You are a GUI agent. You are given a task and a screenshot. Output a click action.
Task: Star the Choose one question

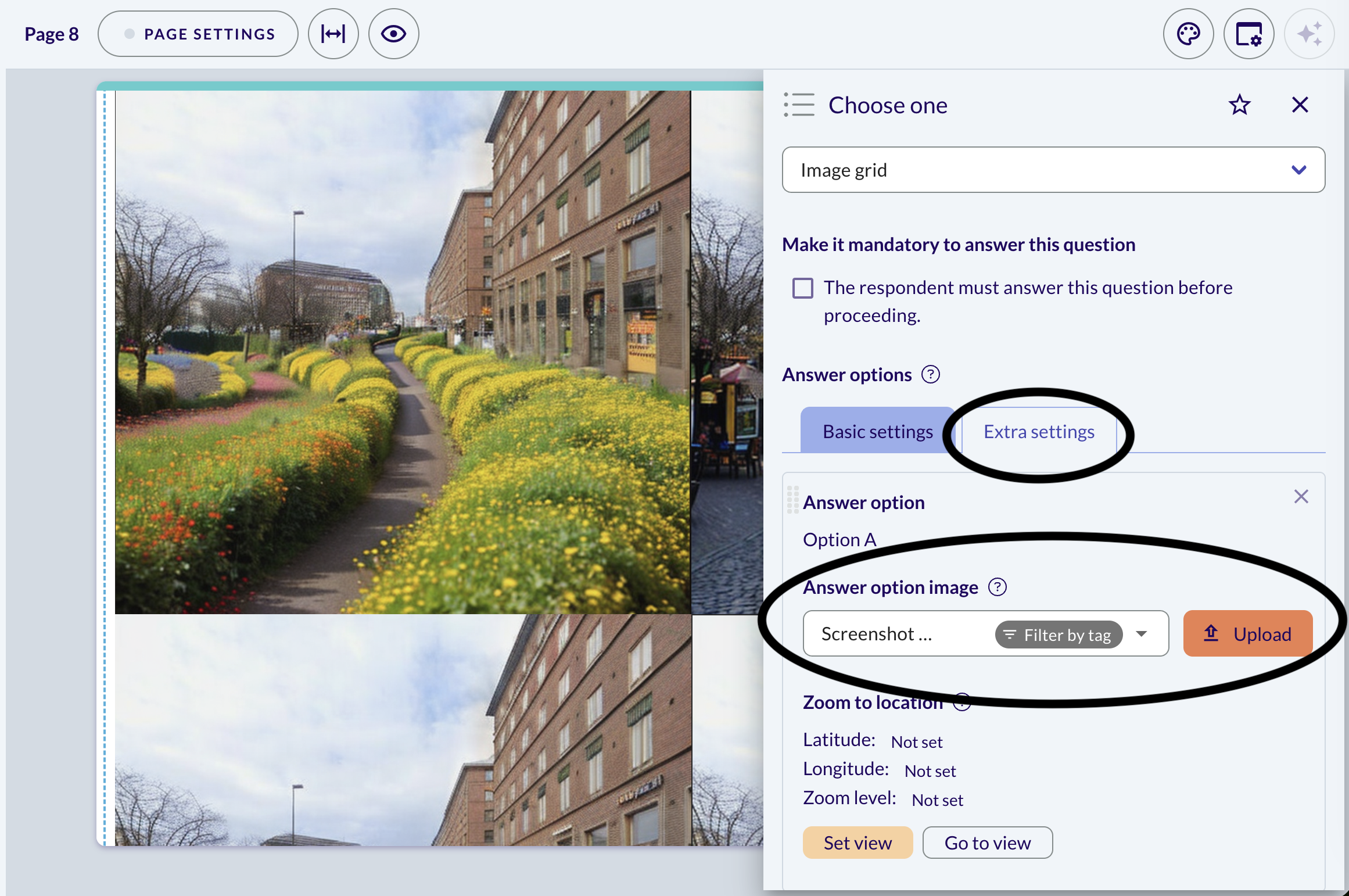coord(1239,105)
